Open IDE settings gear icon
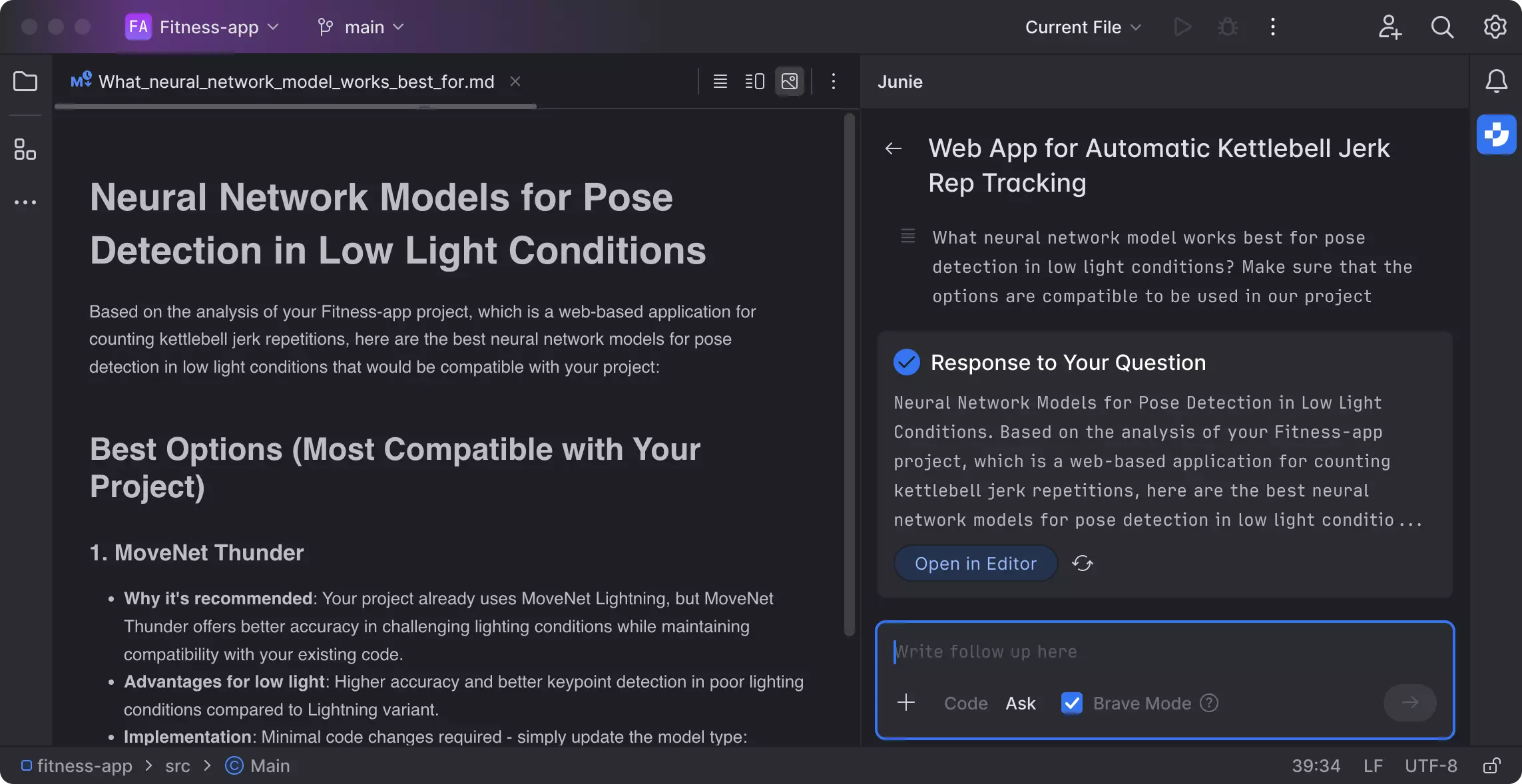The height and width of the screenshot is (784, 1522). click(x=1495, y=27)
